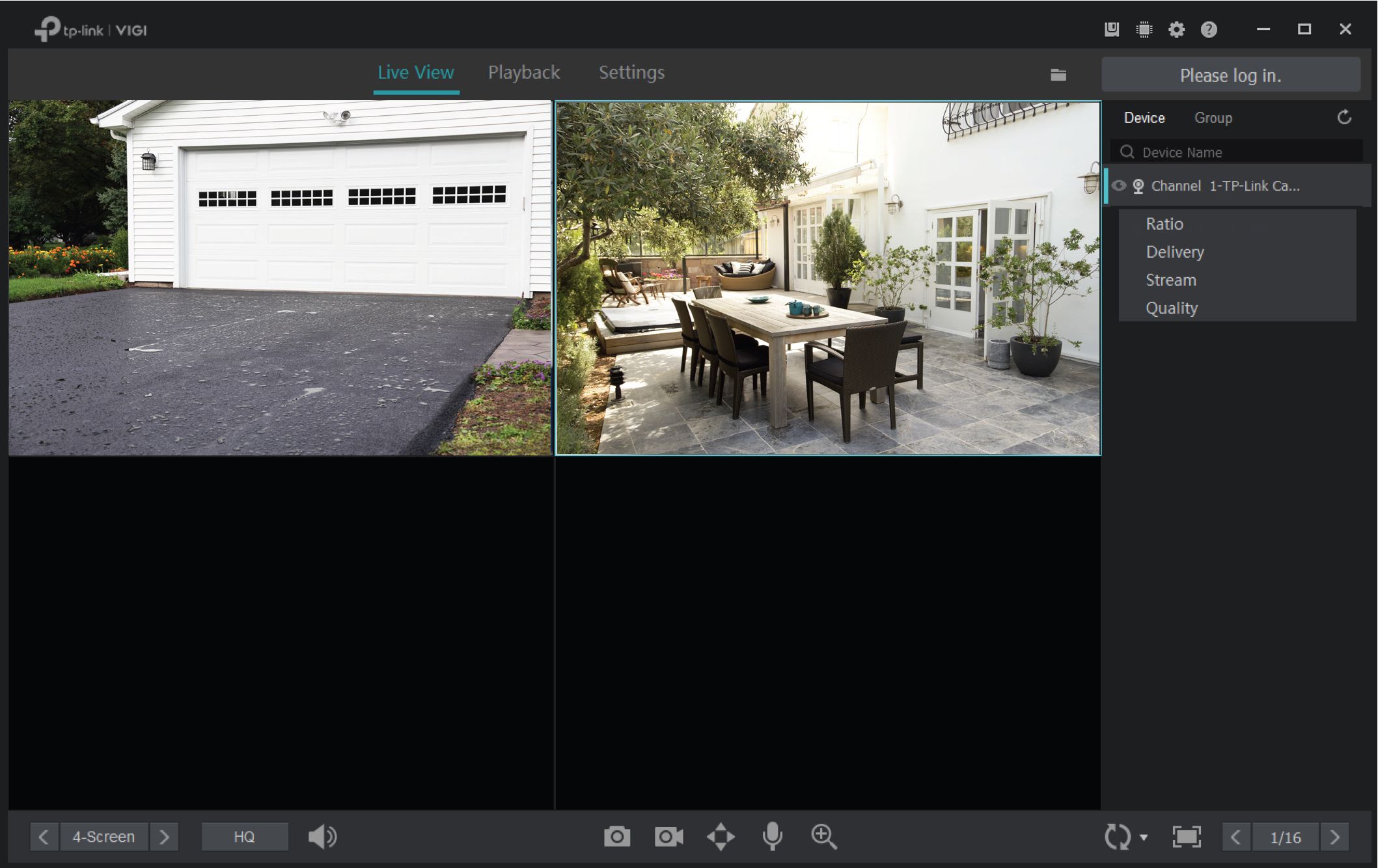
Task: Activate the microphone talk icon
Action: 772,836
